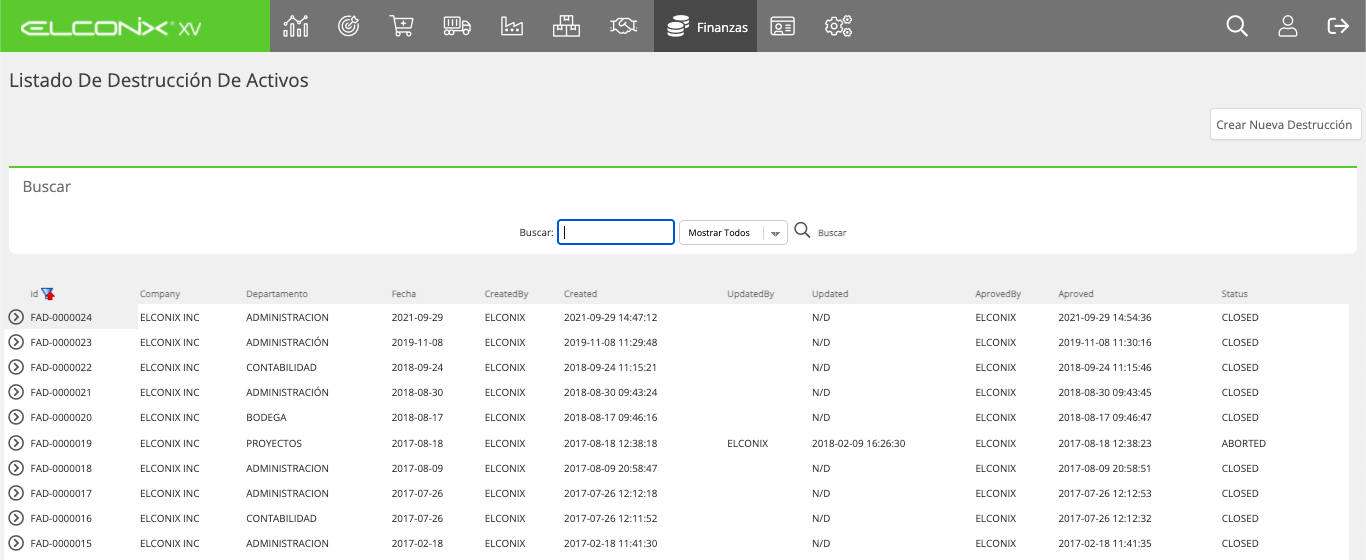Sort by Company column header

pyautogui.click(x=160, y=294)
